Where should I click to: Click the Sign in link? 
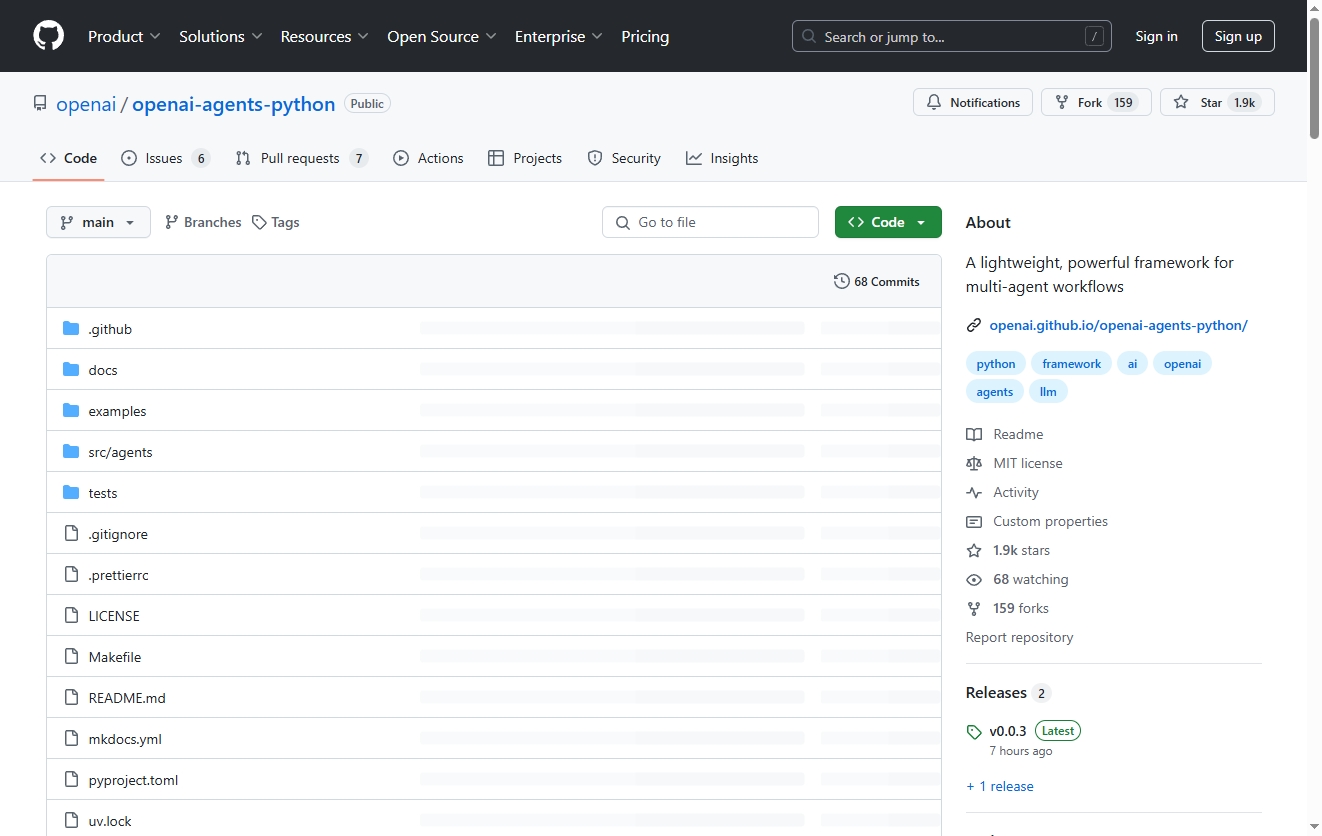click(1156, 36)
